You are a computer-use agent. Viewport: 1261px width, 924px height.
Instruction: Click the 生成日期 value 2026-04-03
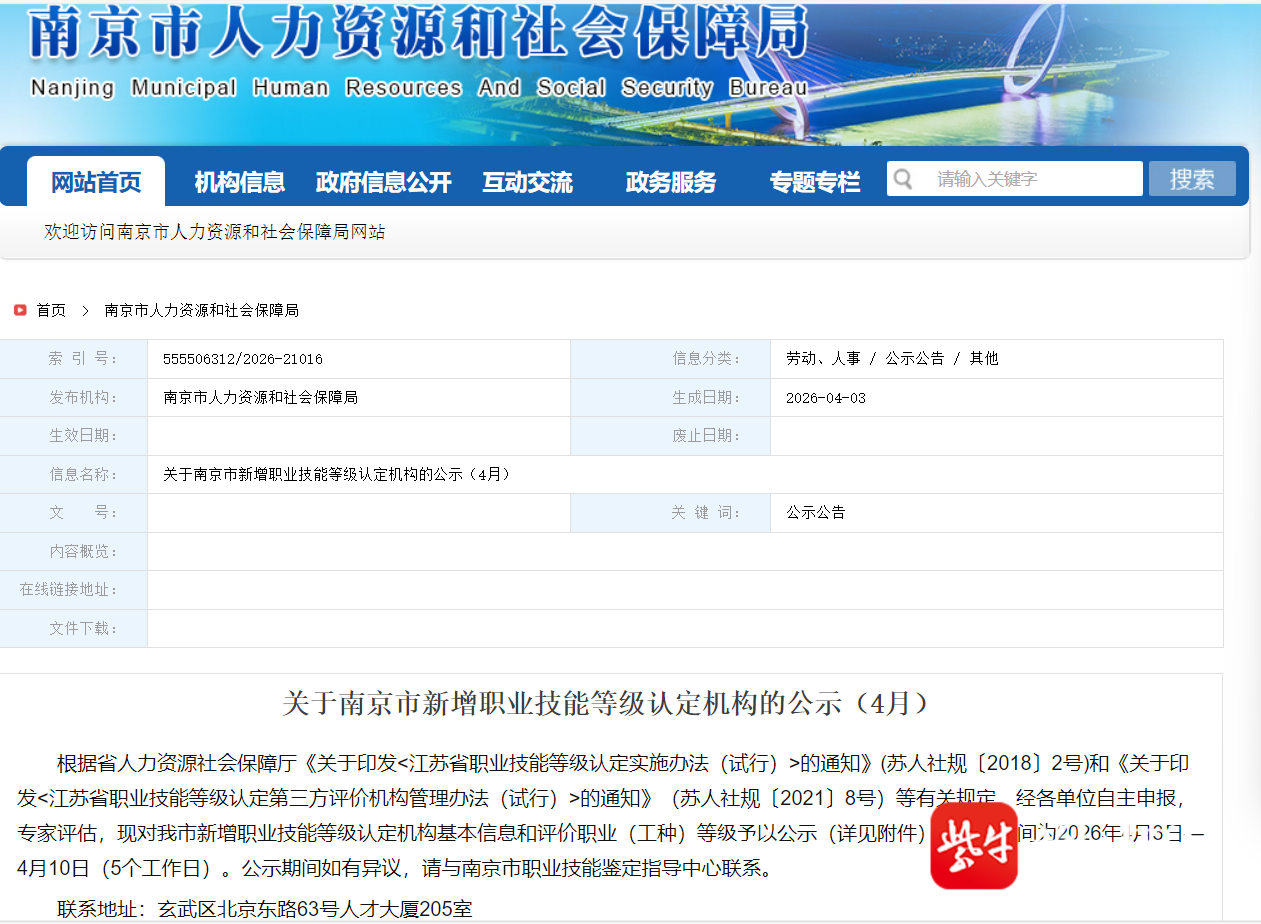click(825, 398)
